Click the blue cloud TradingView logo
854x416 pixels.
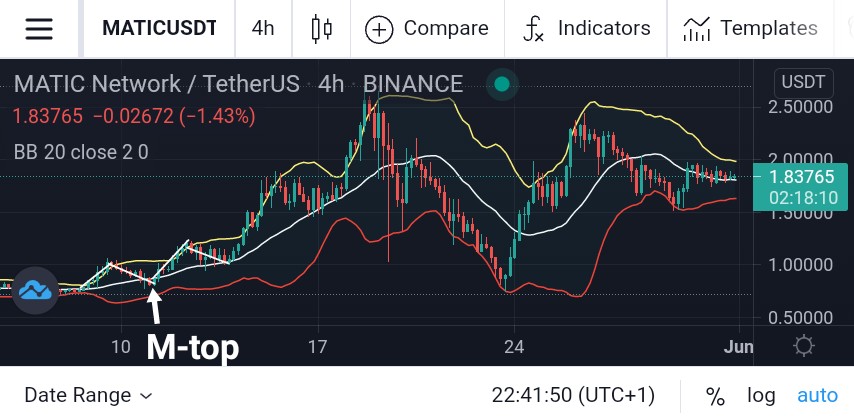coord(35,290)
